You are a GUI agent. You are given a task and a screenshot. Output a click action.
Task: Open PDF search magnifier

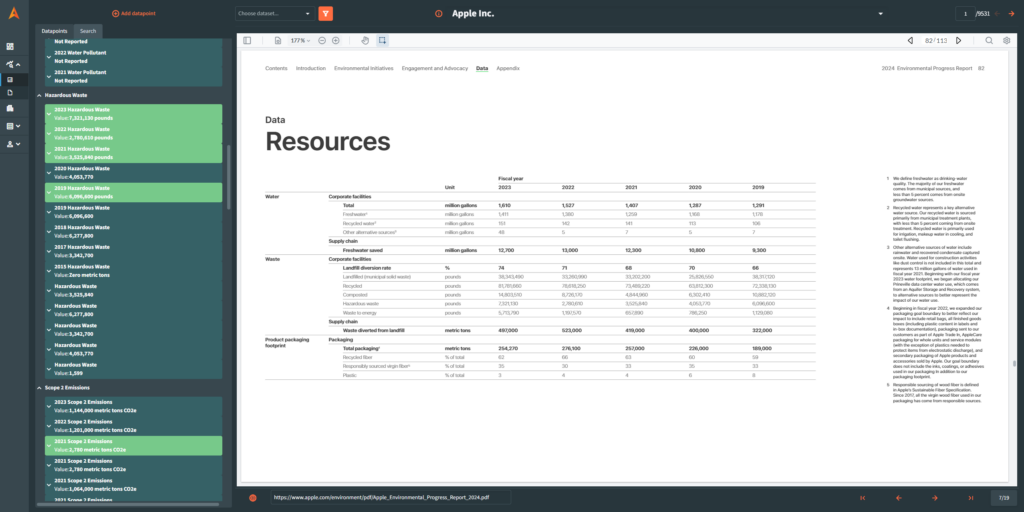[990, 40]
